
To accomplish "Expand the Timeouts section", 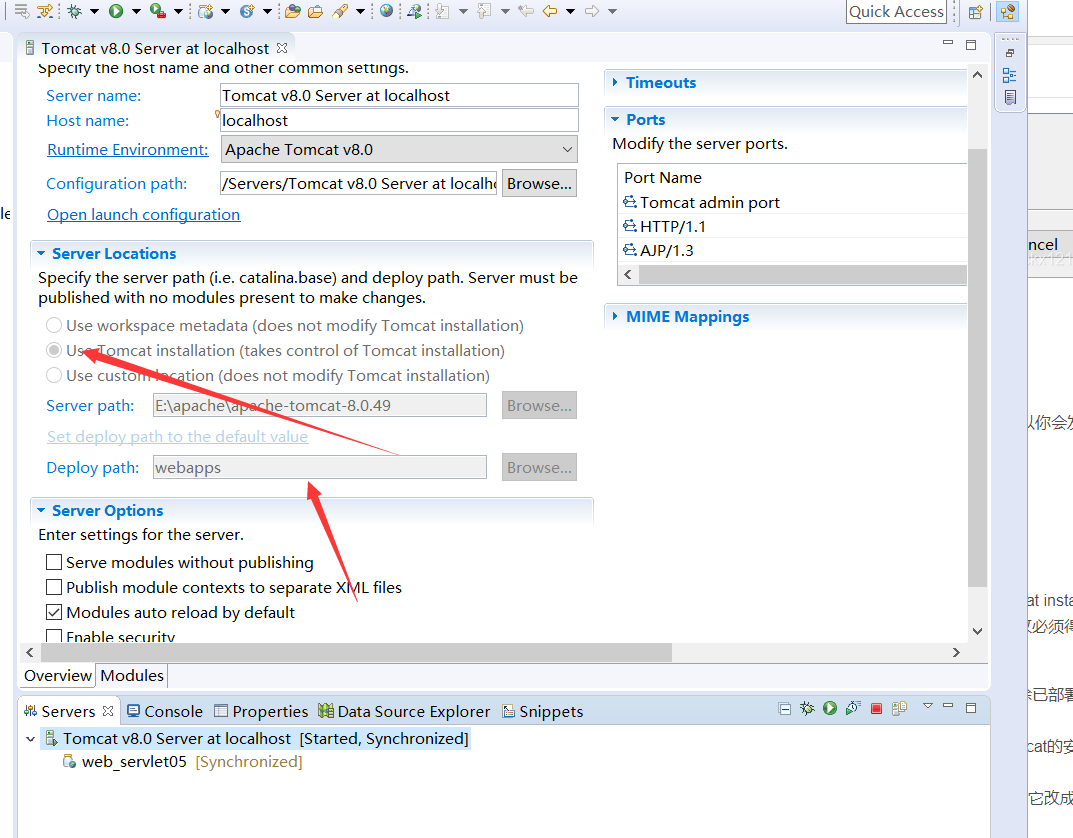I will click(x=615, y=82).
